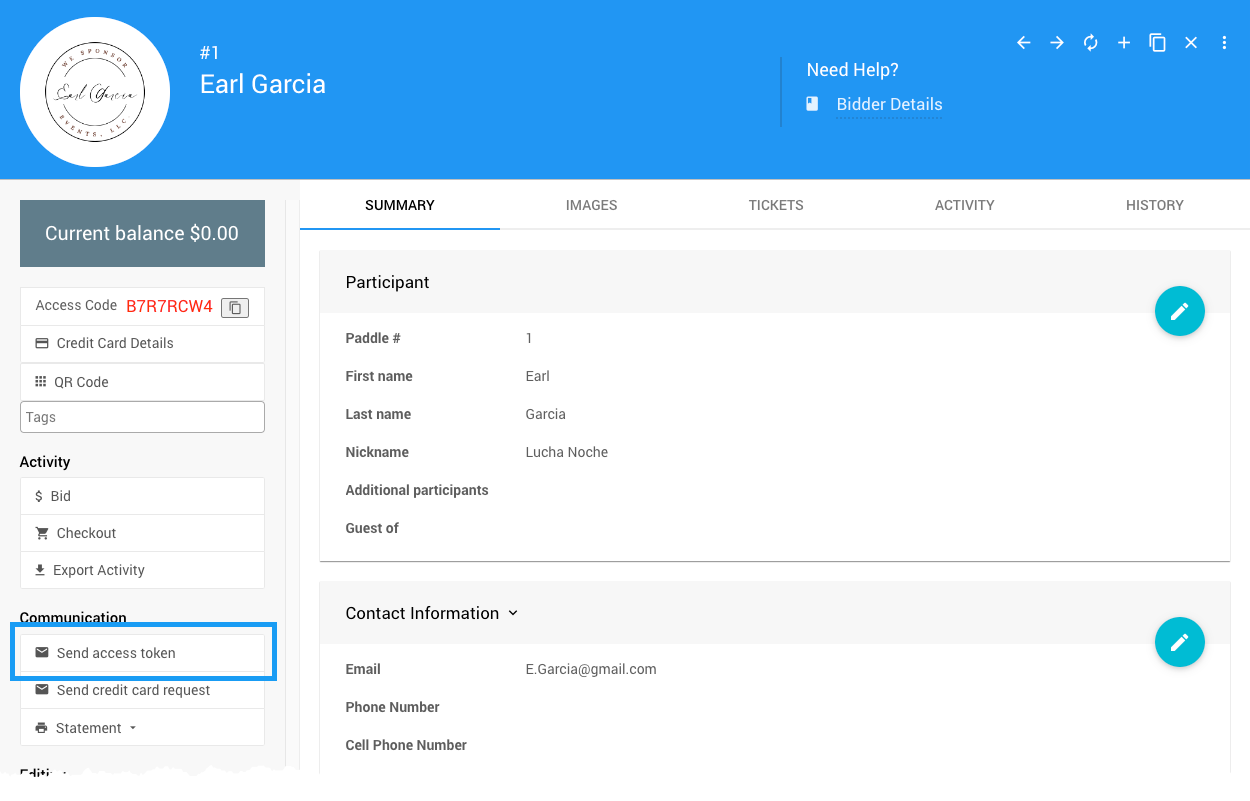
Task: Open the three-dot more options menu
Action: (x=1224, y=43)
